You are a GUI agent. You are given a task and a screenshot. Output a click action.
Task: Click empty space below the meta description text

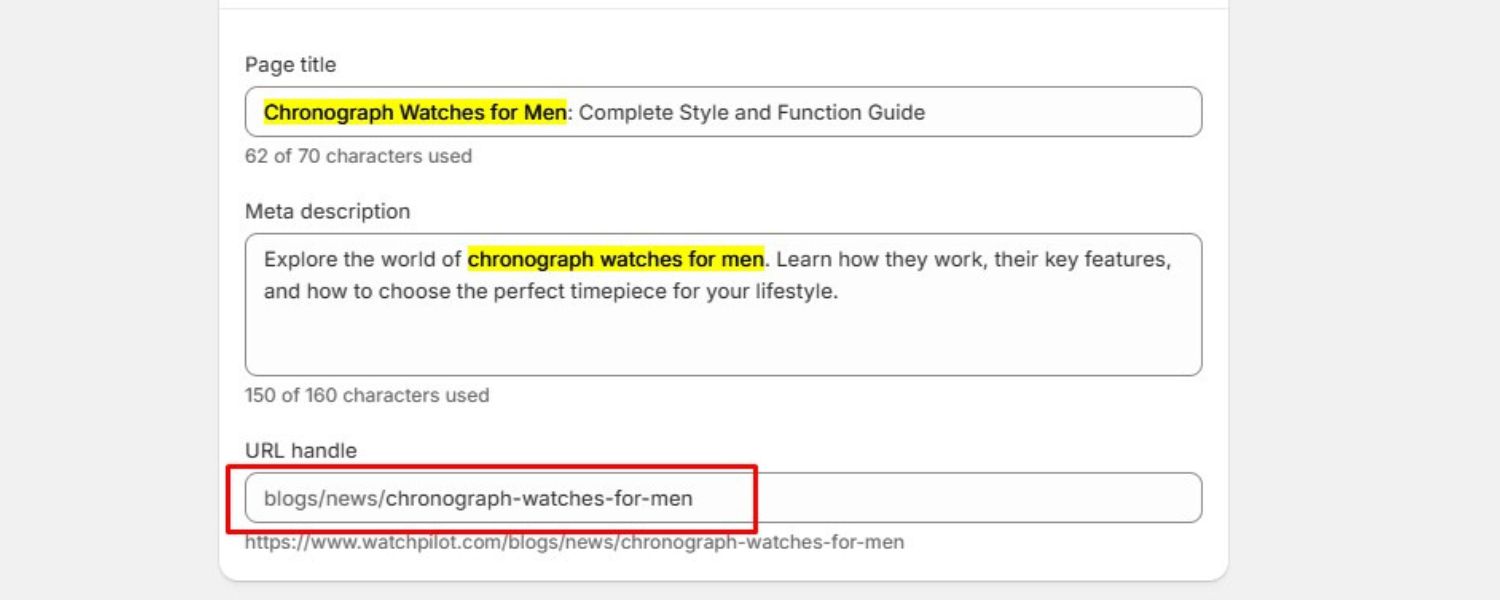click(x=720, y=345)
